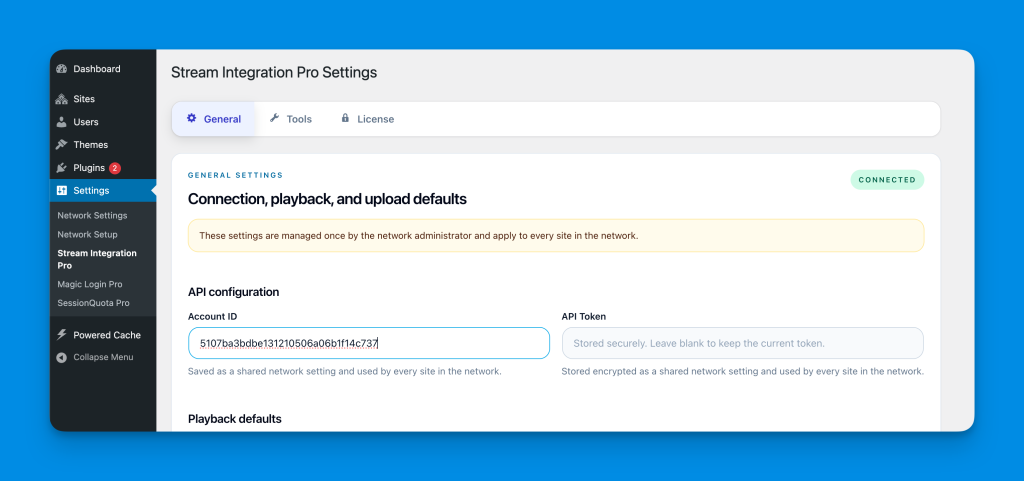Focus the Account ID text field
This screenshot has height=481, width=1024.
[368, 343]
